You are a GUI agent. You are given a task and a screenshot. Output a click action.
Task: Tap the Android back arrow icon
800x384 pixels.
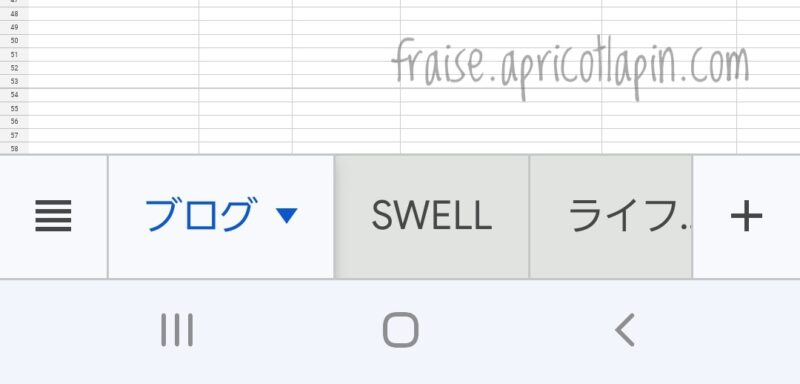tap(625, 330)
